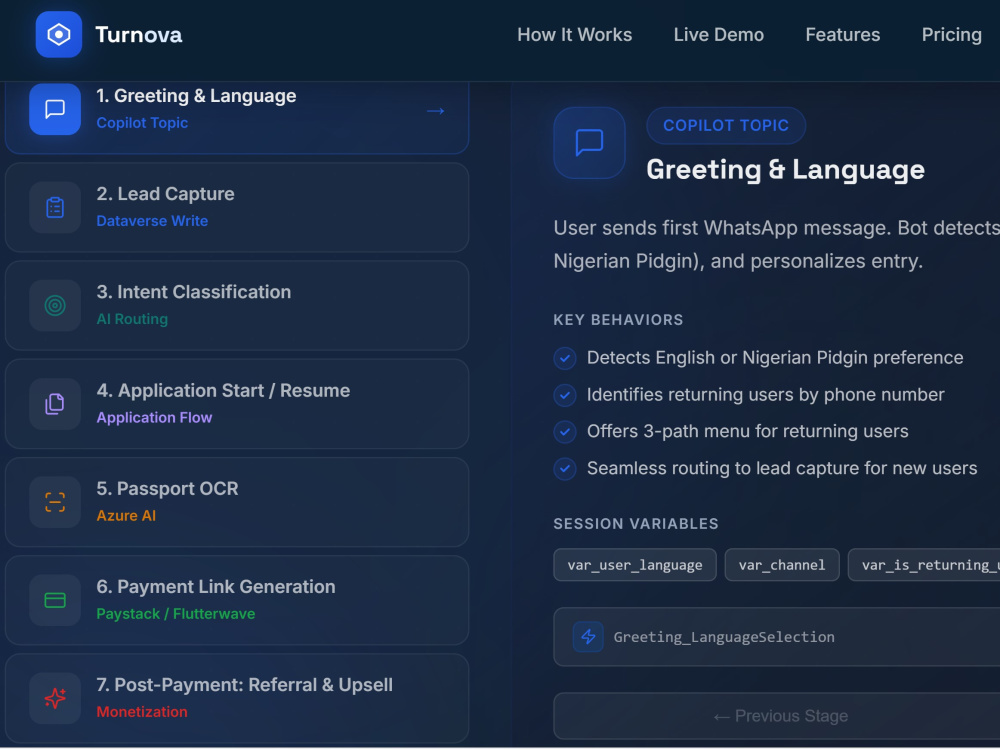Click the var_user_language chip
The width and height of the screenshot is (1000, 750).
tap(635, 565)
